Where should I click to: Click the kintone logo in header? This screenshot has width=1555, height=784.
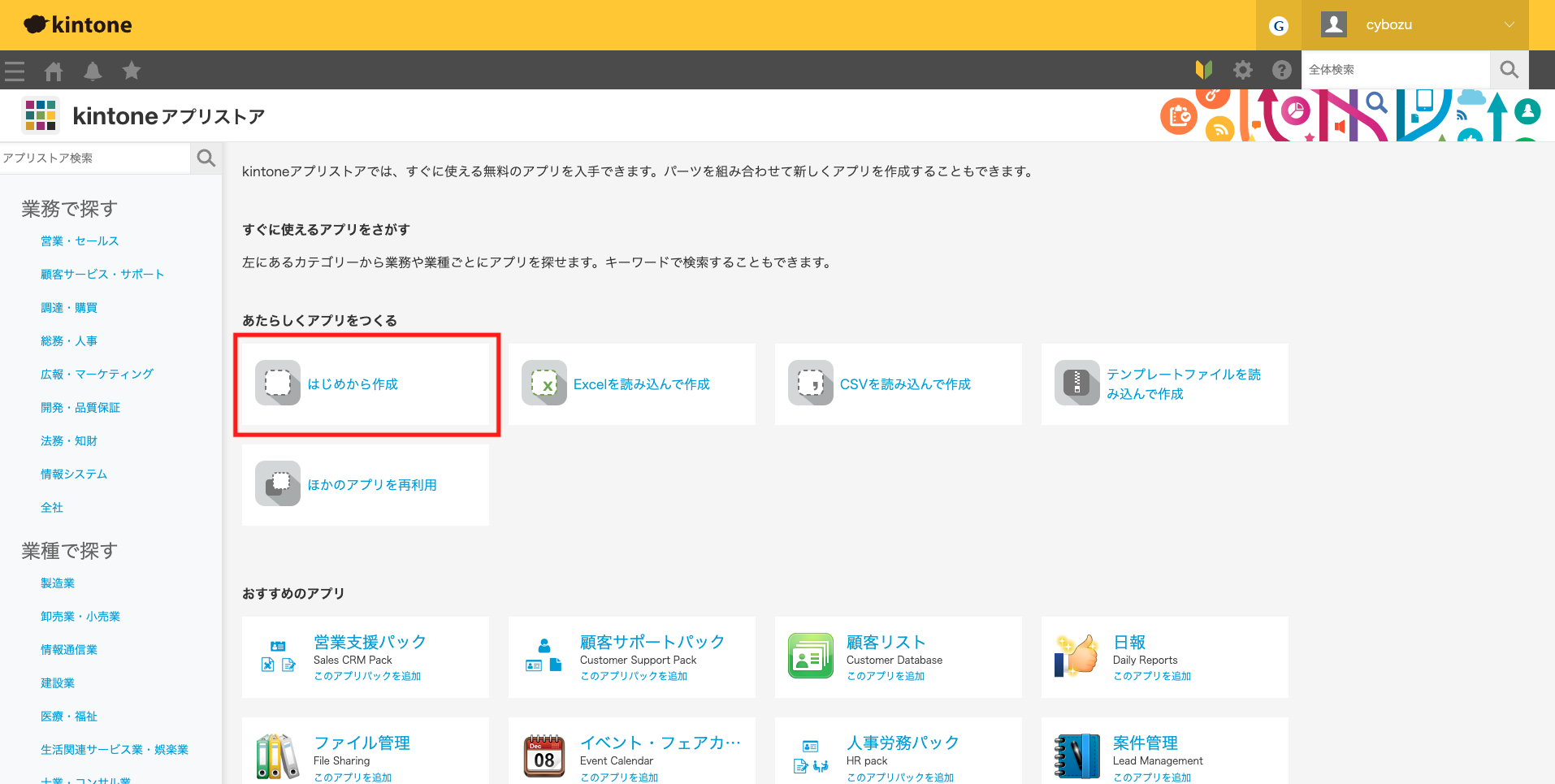[x=78, y=25]
